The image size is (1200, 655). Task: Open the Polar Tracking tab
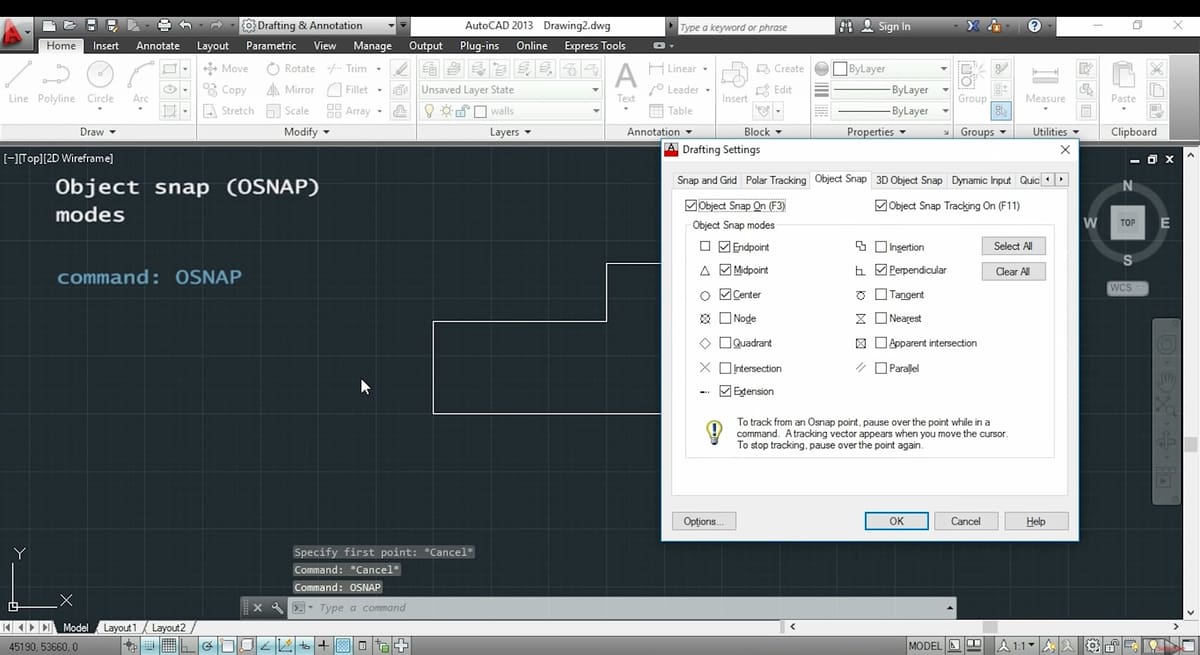tap(776, 180)
